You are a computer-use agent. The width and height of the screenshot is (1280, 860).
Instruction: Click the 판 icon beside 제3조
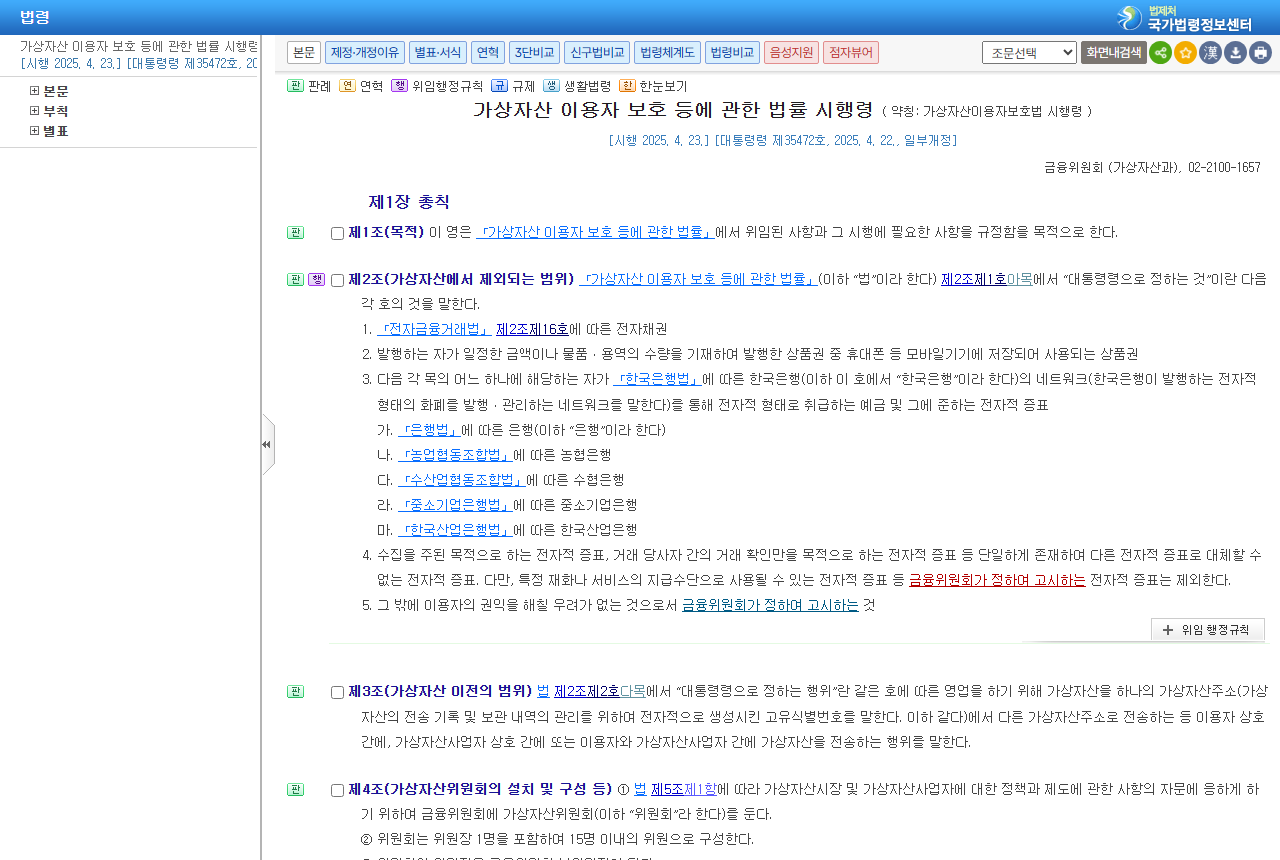click(x=295, y=691)
